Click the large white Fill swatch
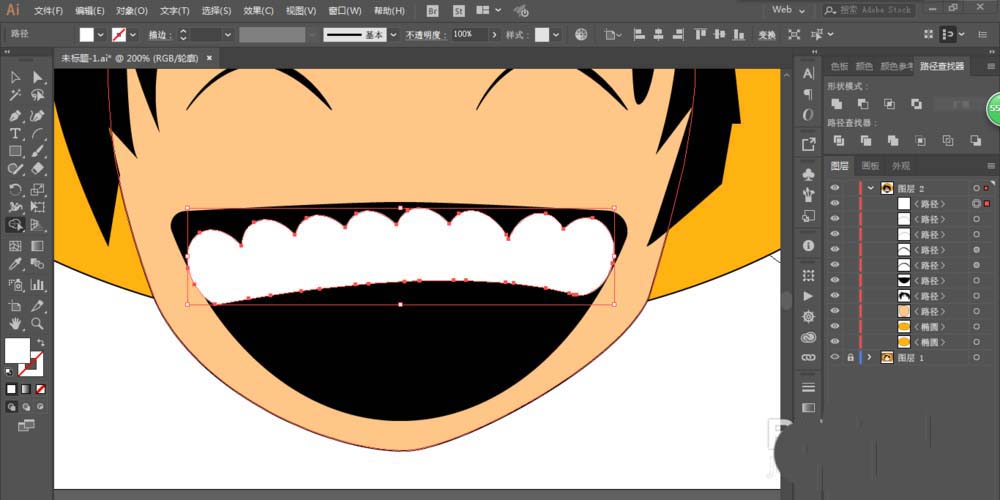The width and height of the screenshot is (1000, 500). (17, 350)
